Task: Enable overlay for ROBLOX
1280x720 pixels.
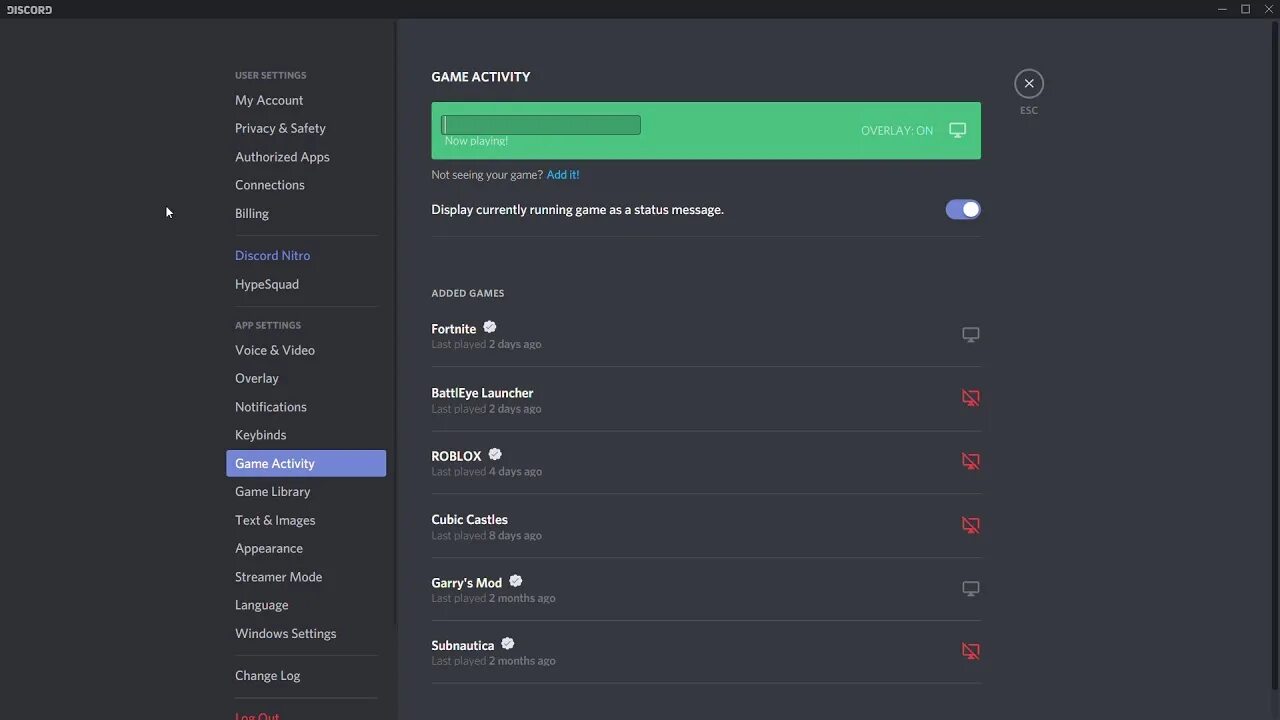Action: point(970,462)
